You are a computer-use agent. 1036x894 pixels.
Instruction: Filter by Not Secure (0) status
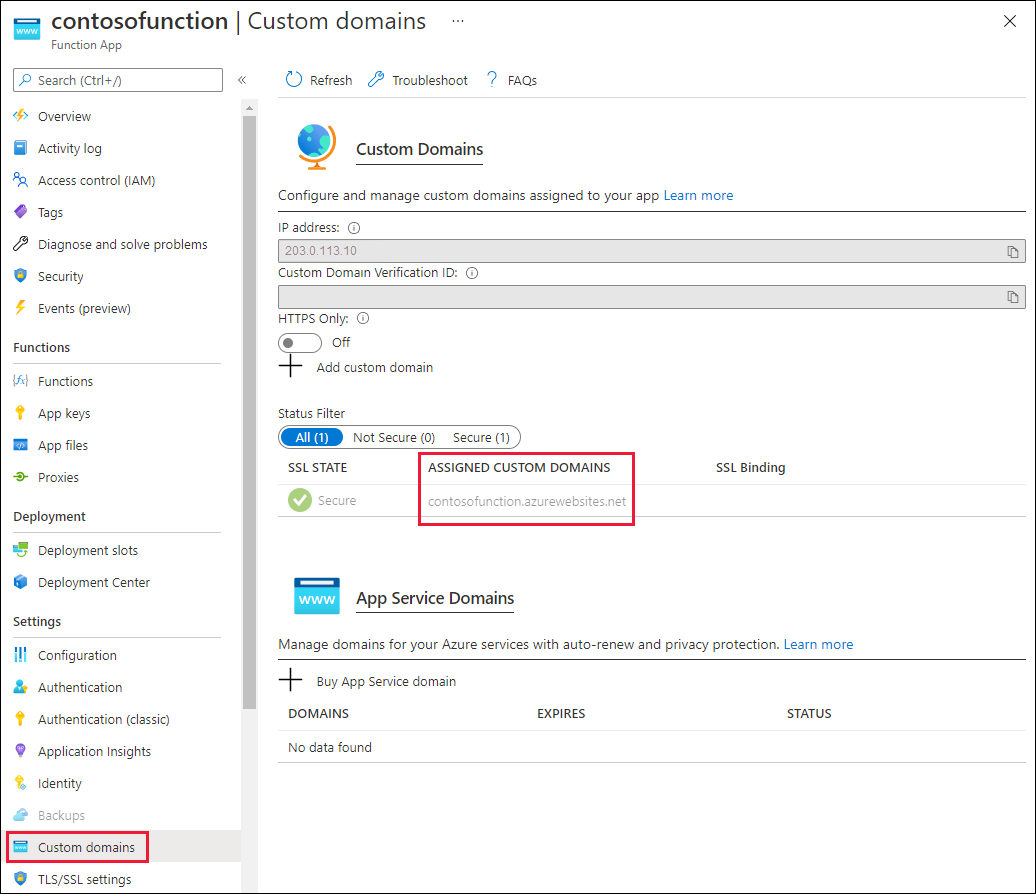[393, 437]
